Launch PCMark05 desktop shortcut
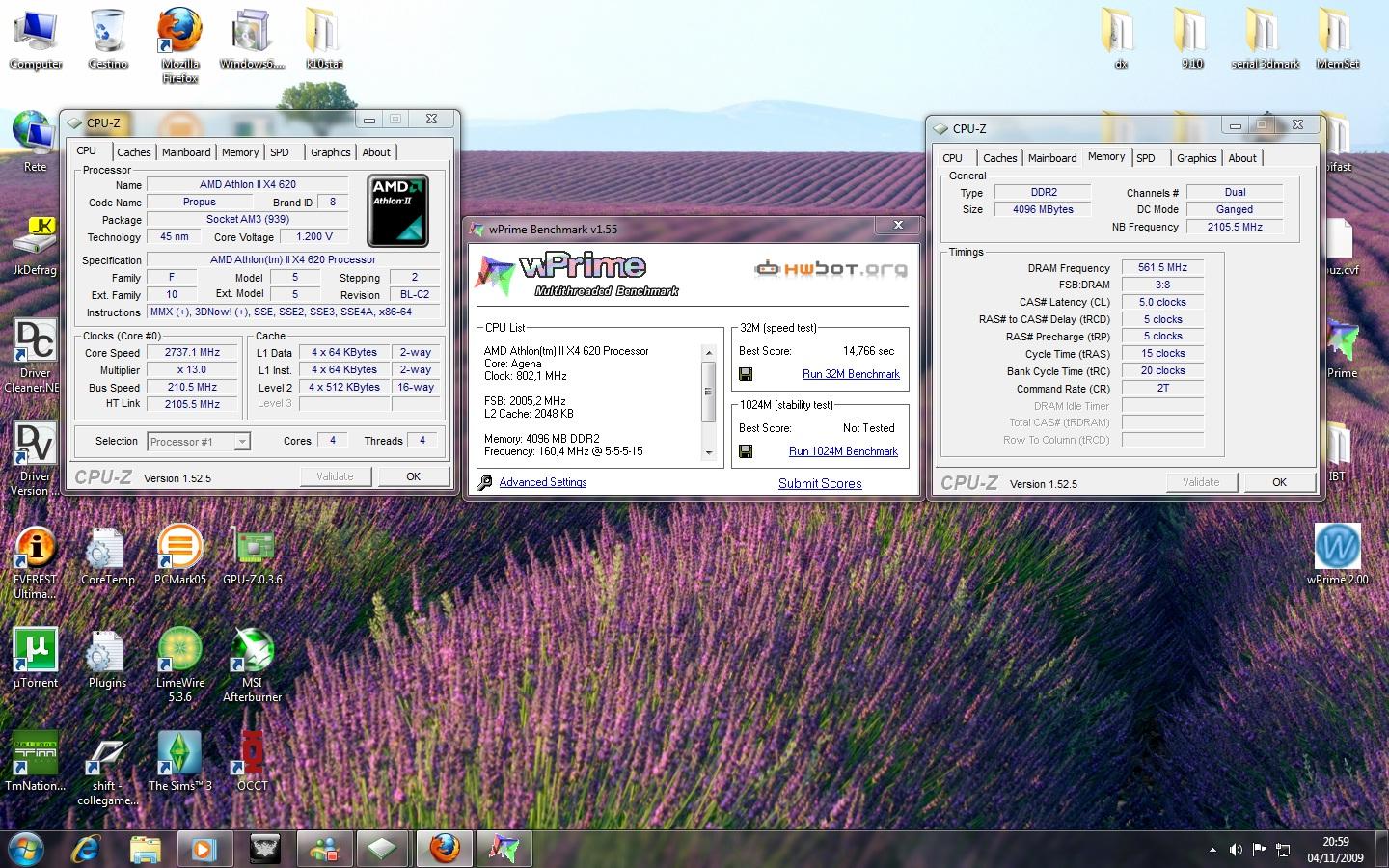 click(x=180, y=556)
